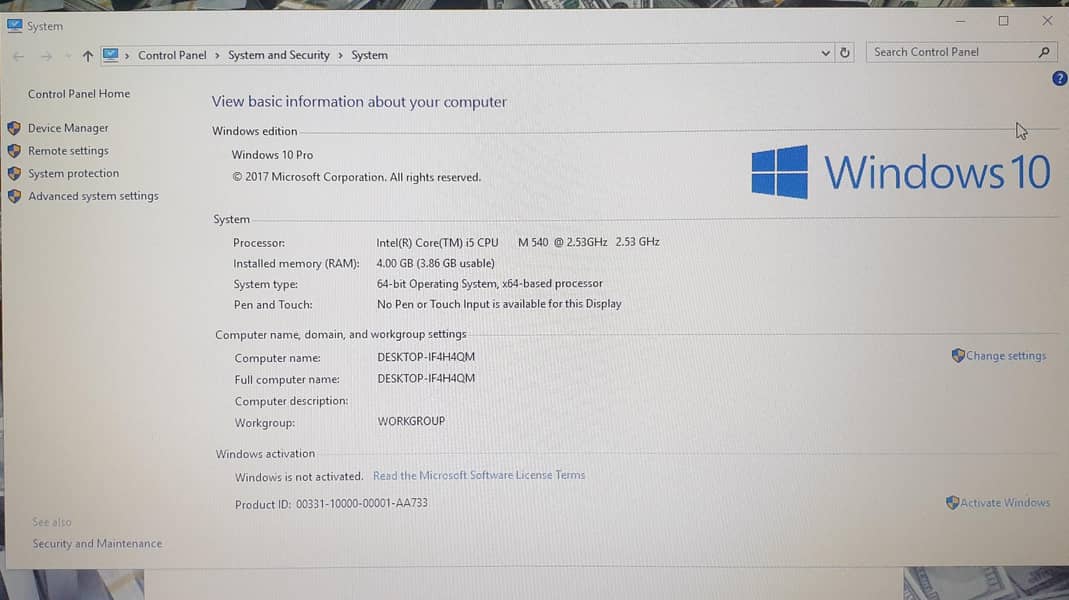Refresh the System page

[x=845, y=52]
